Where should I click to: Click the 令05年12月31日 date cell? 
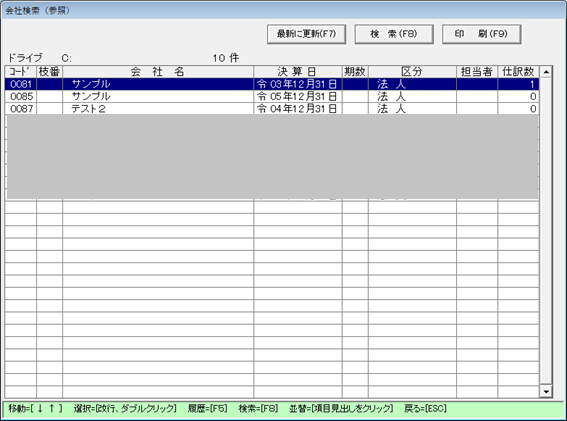click(x=298, y=96)
